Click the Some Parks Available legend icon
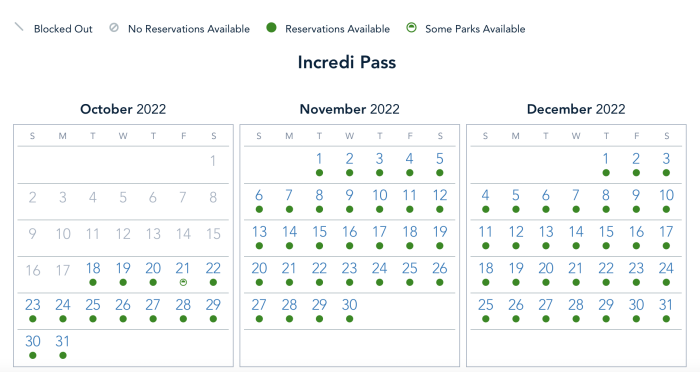This screenshot has width=700, height=372. point(412,28)
